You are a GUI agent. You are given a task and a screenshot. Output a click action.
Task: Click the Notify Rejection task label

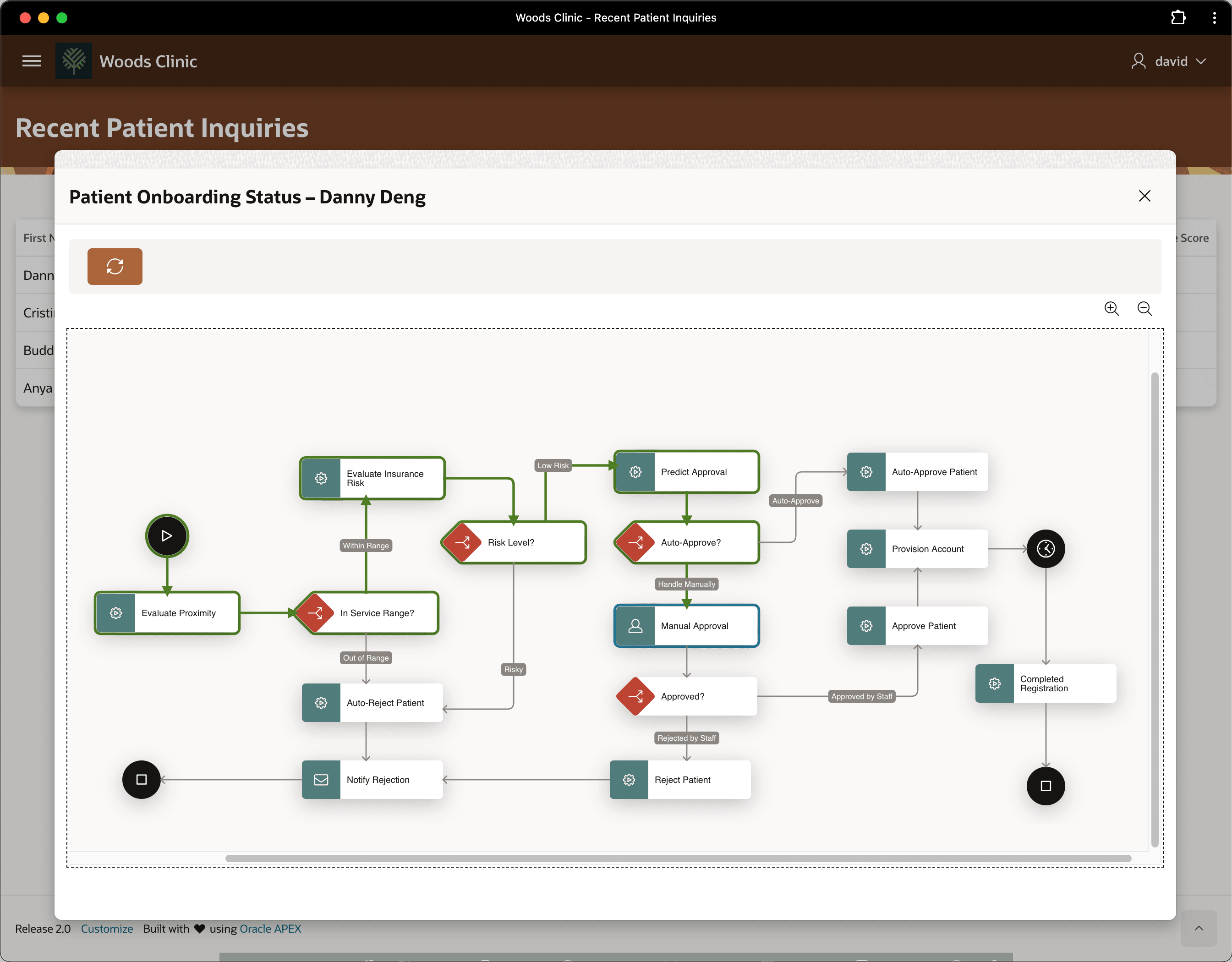(378, 780)
